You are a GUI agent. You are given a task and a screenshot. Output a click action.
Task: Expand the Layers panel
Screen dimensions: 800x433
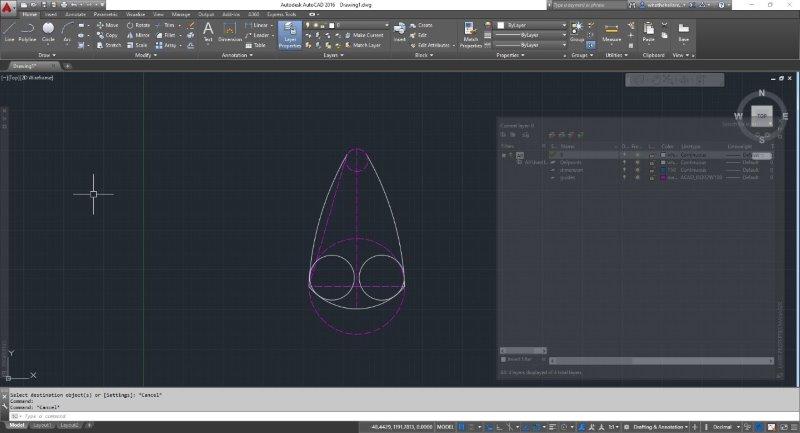[x=333, y=55]
